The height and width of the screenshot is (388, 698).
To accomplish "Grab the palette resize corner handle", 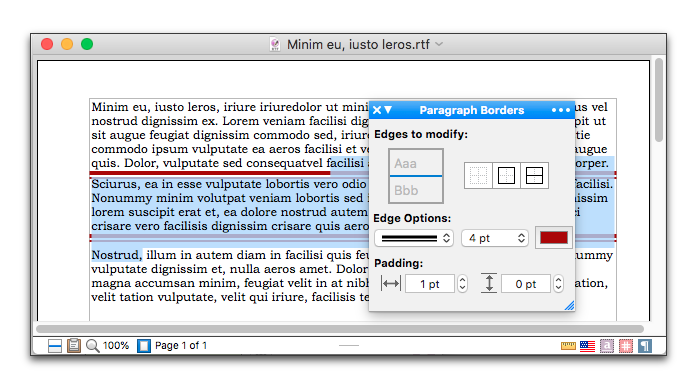I will pyautogui.click(x=569, y=305).
